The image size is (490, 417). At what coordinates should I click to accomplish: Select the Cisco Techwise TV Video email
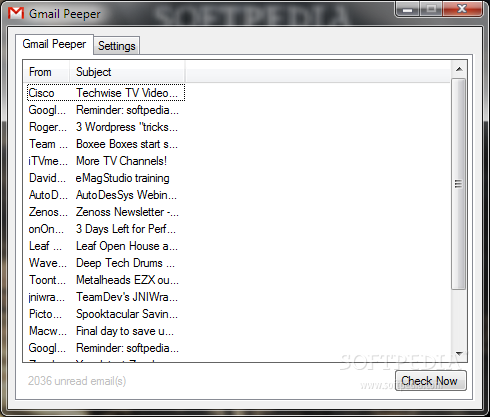click(x=106, y=93)
